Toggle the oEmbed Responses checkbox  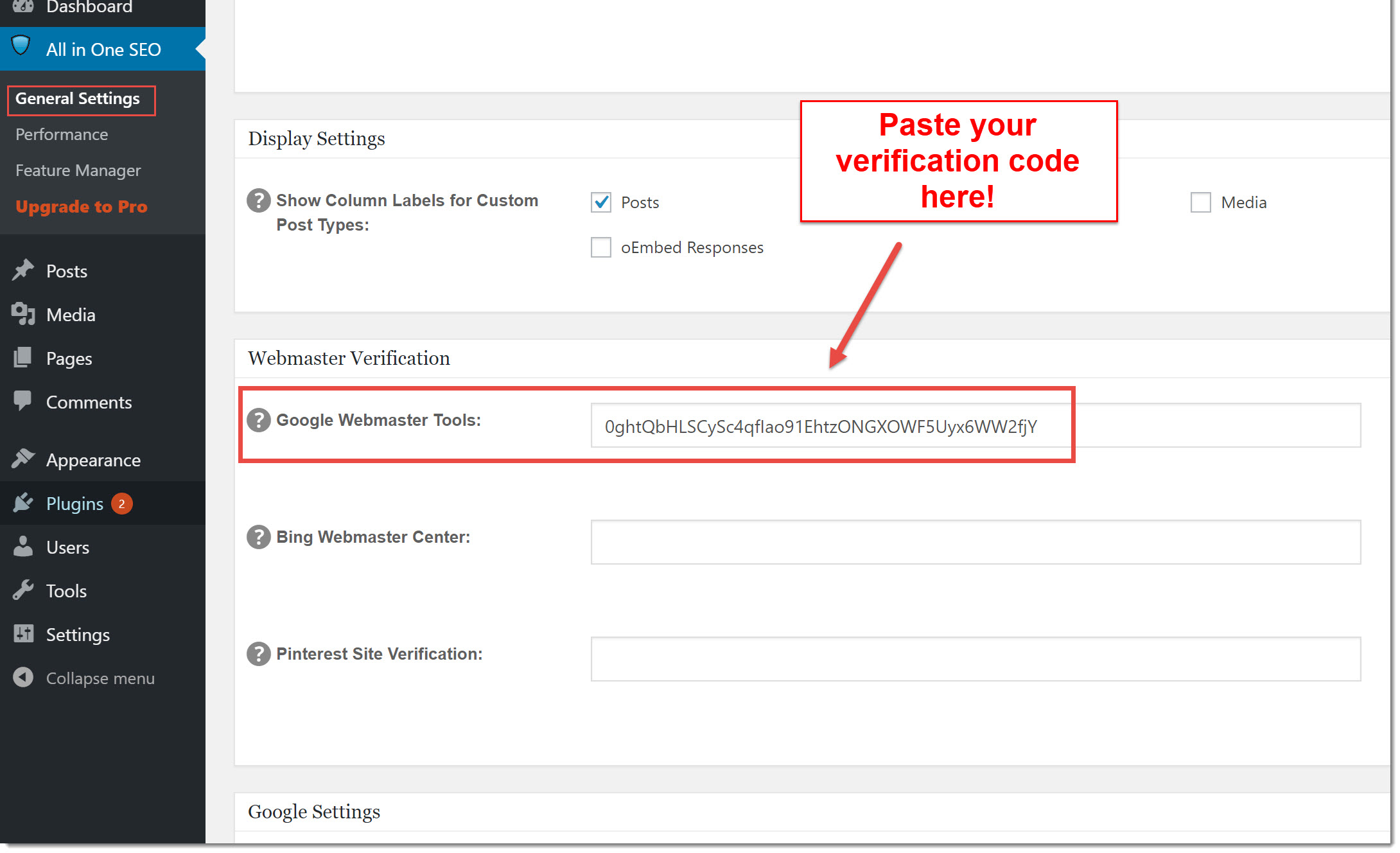tap(600, 247)
